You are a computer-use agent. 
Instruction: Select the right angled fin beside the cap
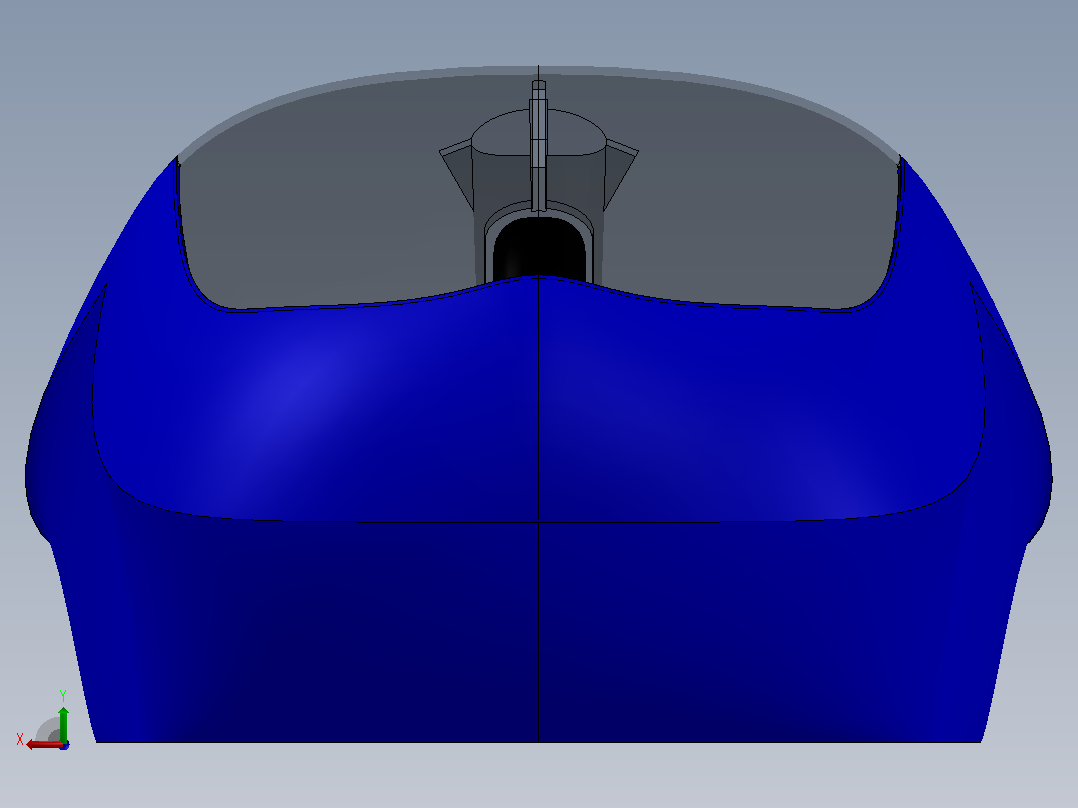pos(620,171)
